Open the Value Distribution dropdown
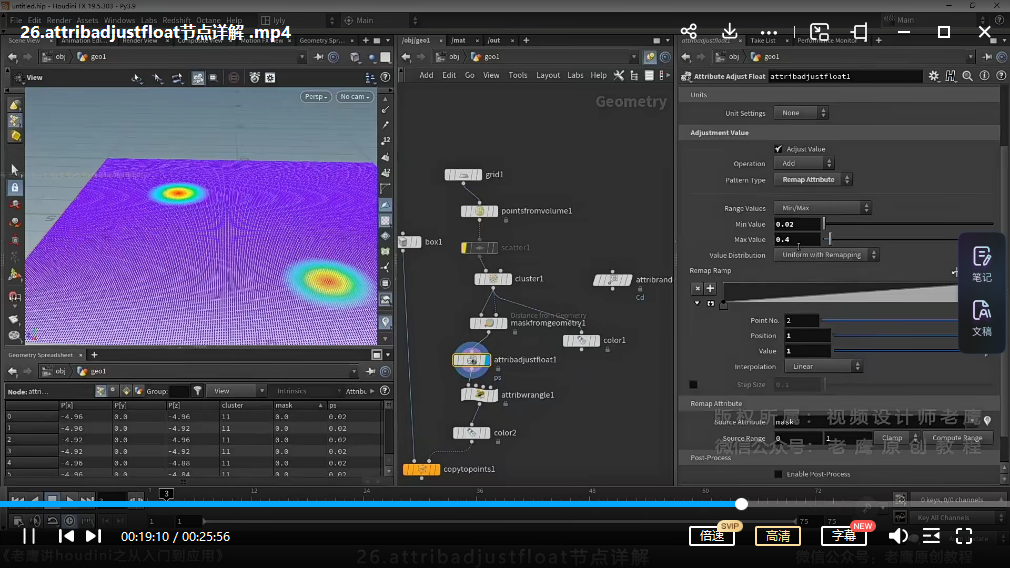 (826, 255)
